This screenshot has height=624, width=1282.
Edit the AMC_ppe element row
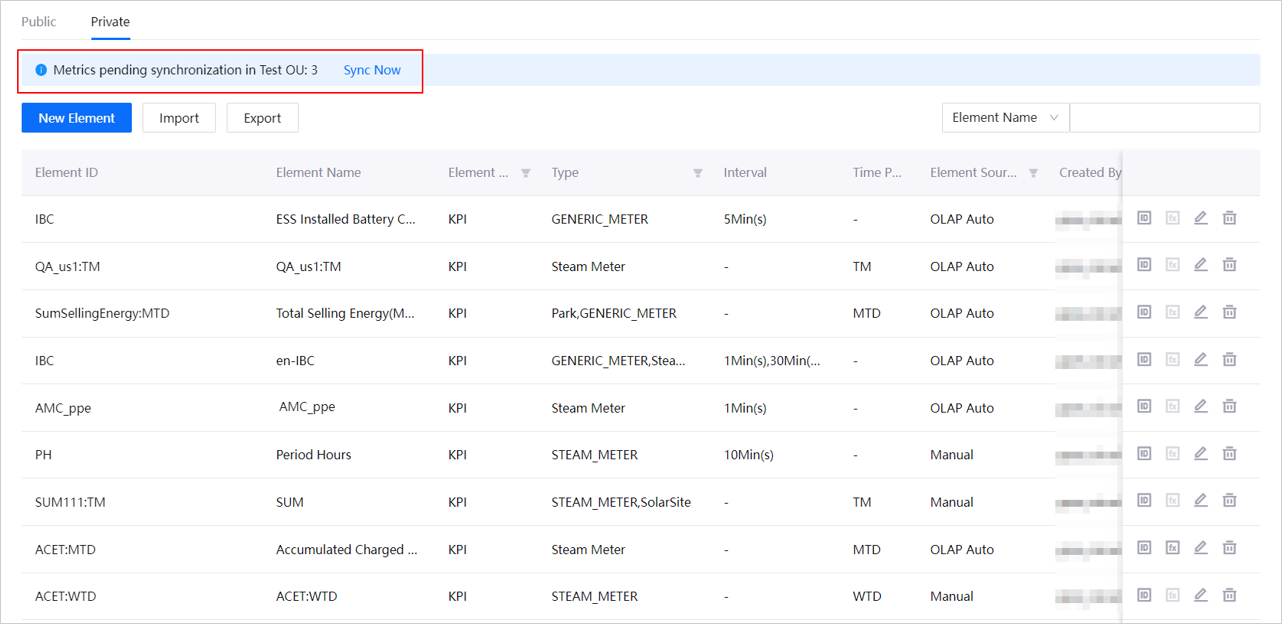tap(1201, 406)
